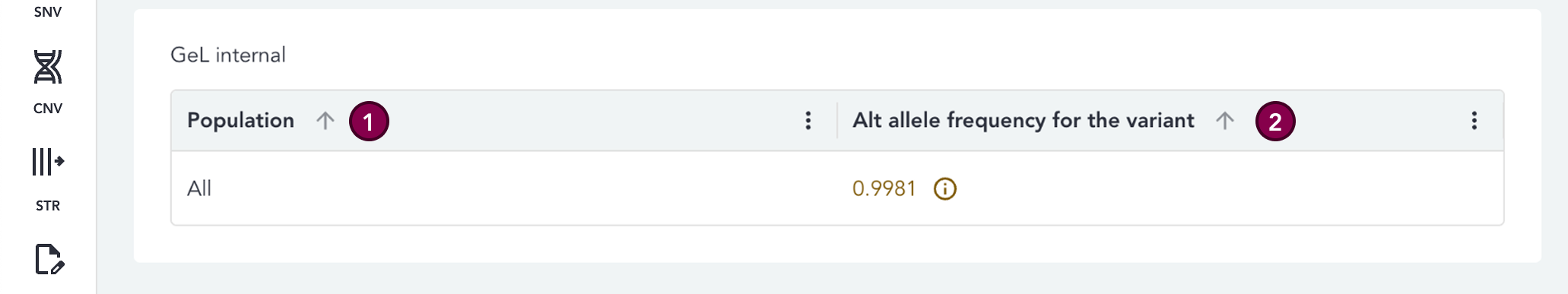
Task: Click the 0.9981 frequency value
Action: coord(884,188)
